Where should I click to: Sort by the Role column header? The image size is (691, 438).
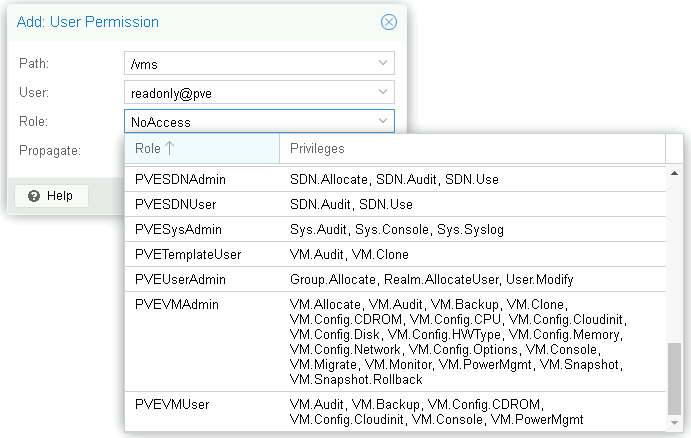tap(201, 149)
